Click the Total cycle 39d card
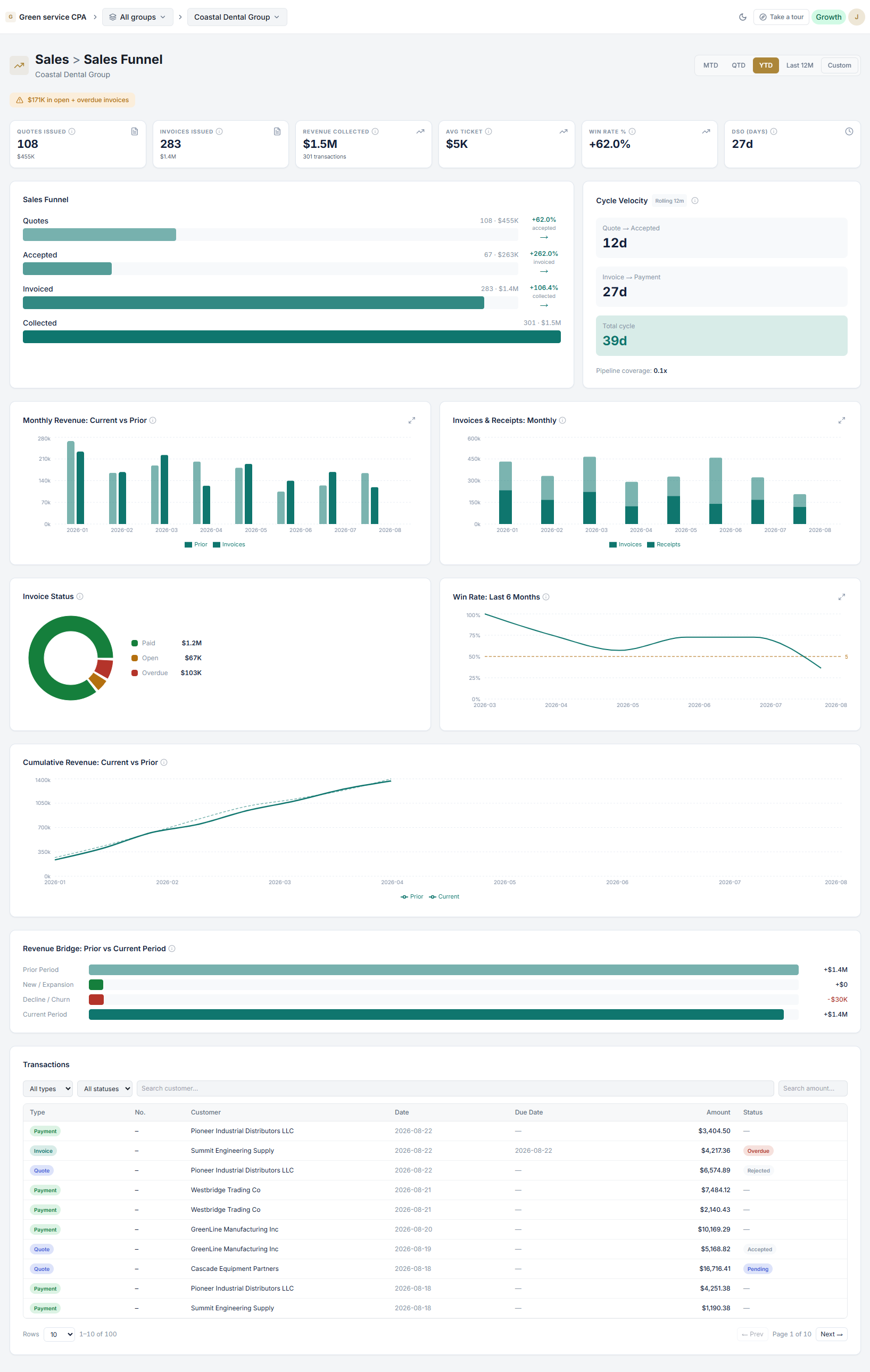 pyautogui.click(x=722, y=336)
